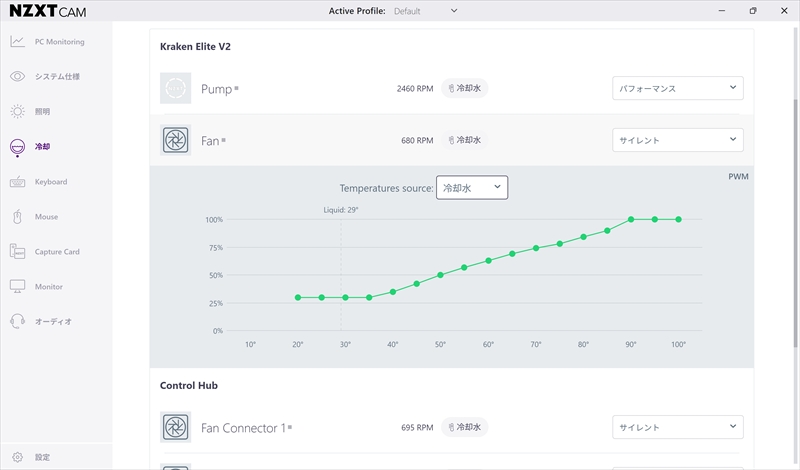
Task: Click the Fan icon under Kraken Elite V2
Action: tap(175, 141)
